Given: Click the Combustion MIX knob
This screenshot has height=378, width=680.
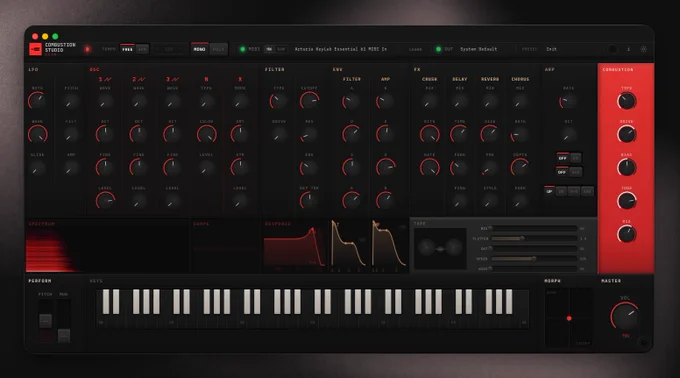Looking at the screenshot, I should (x=626, y=234).
